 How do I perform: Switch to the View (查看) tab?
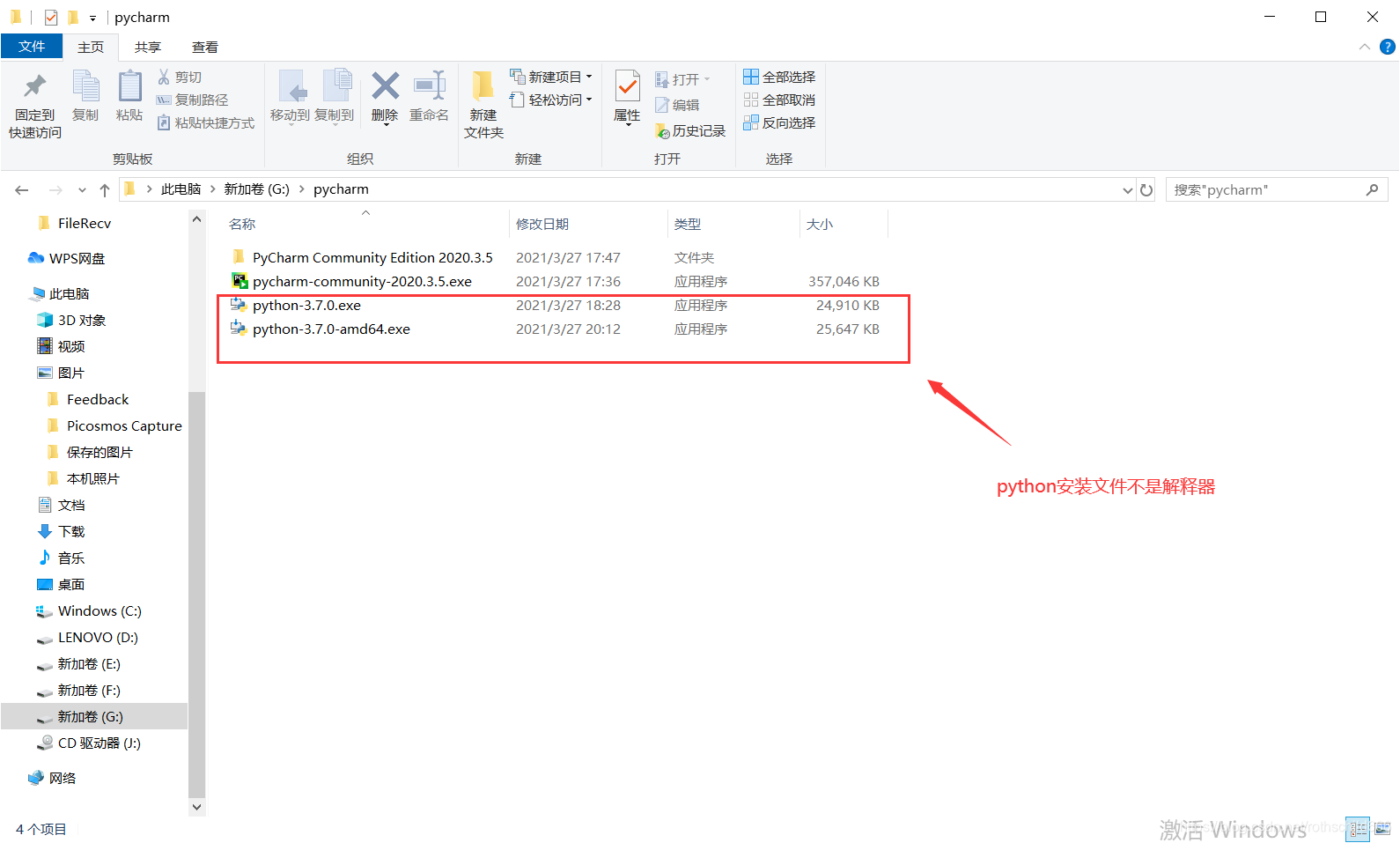pyautogui.click(x=205, y=48)
